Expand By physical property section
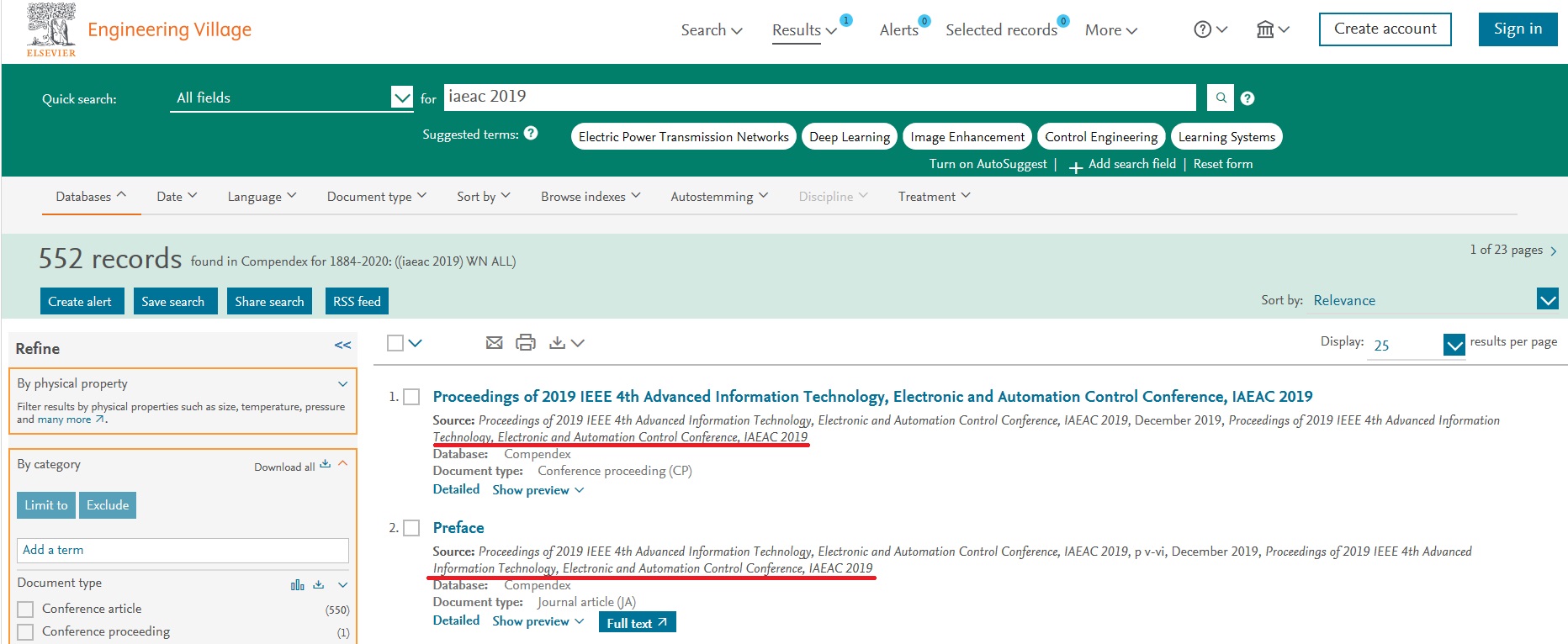1568x644 pixels. tap(342, 384)
